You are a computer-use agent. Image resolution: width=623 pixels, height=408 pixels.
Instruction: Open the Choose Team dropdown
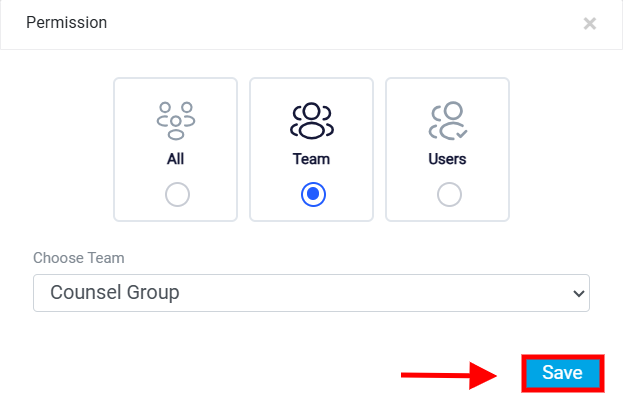pos(312,293)
